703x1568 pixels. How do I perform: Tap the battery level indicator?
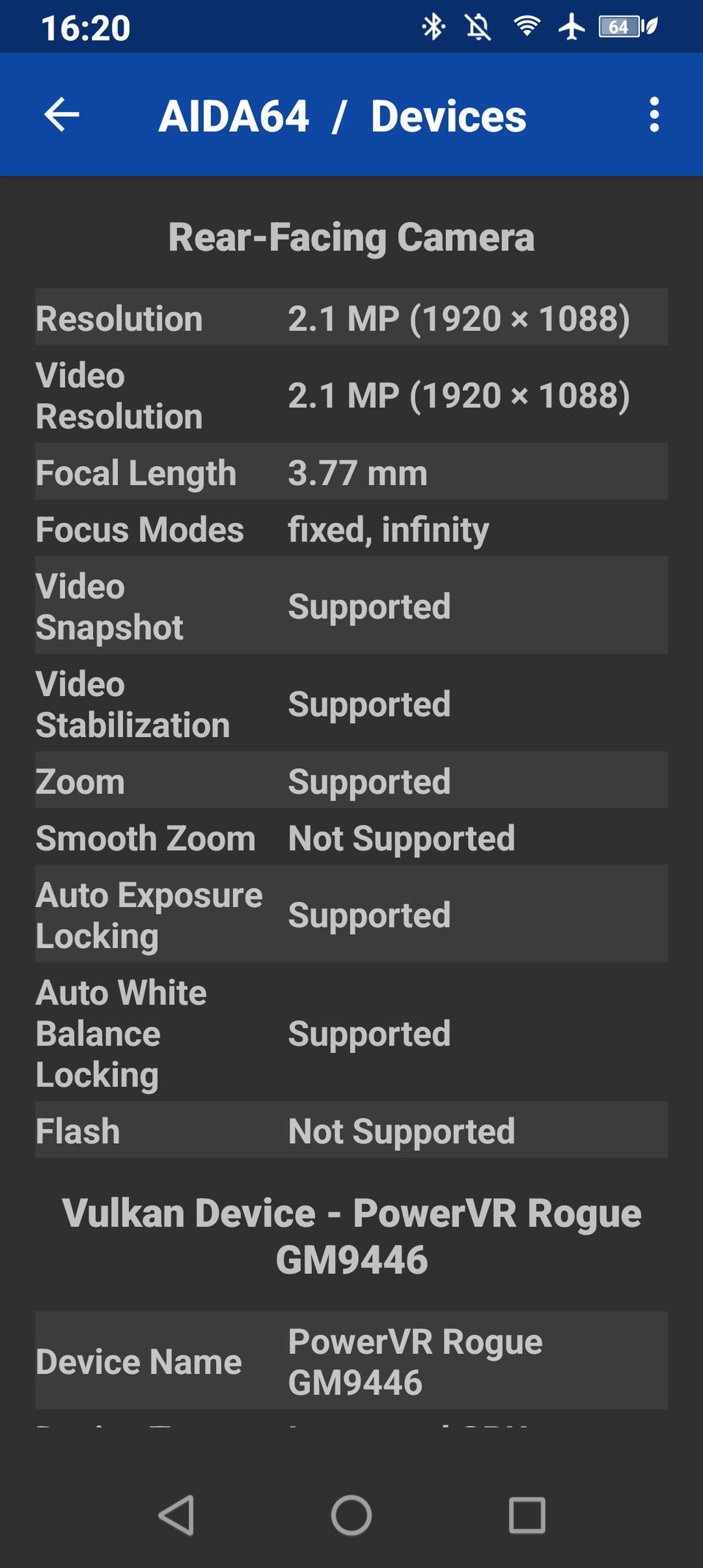[x=626, y=27]
